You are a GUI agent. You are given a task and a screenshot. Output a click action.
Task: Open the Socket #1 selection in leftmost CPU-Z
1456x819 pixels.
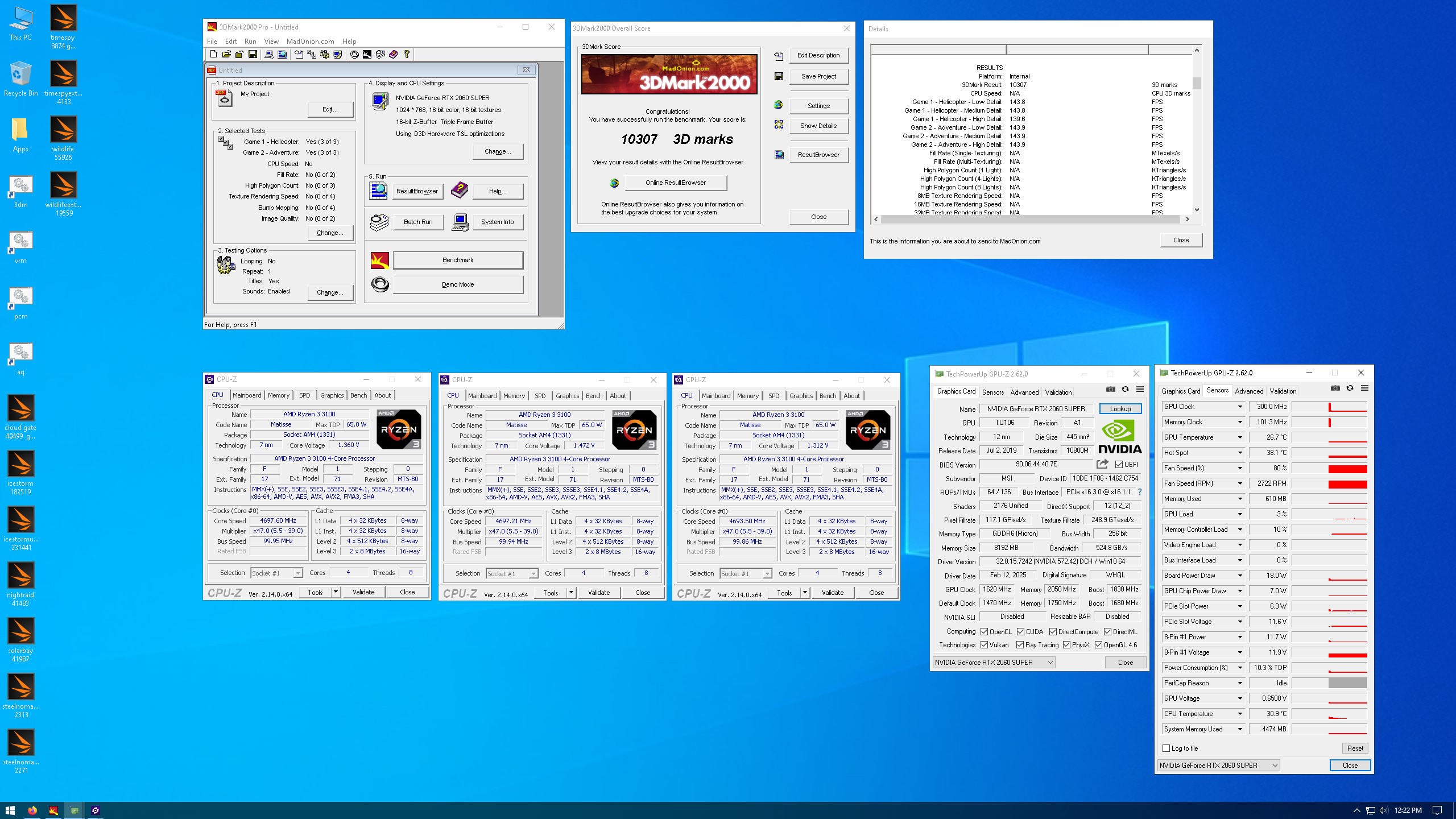point(276,573)
